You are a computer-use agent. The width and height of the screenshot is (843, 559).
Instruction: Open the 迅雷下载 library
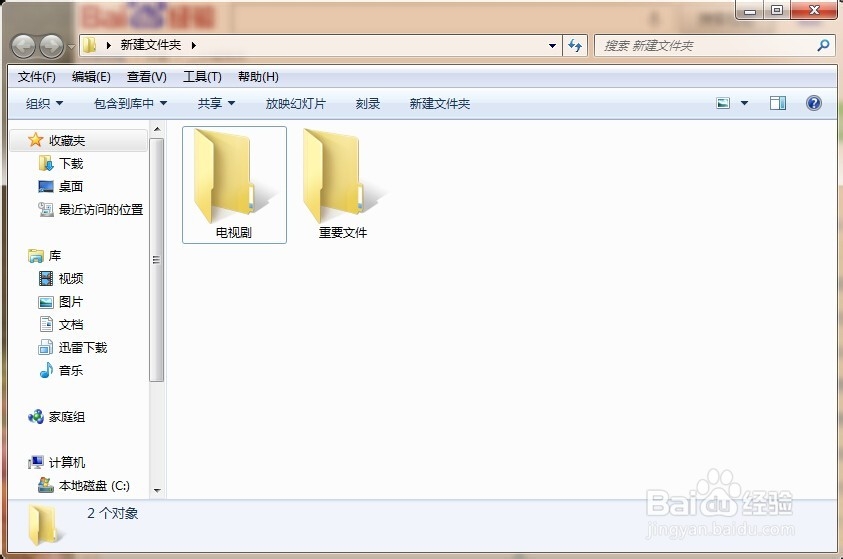83,348
